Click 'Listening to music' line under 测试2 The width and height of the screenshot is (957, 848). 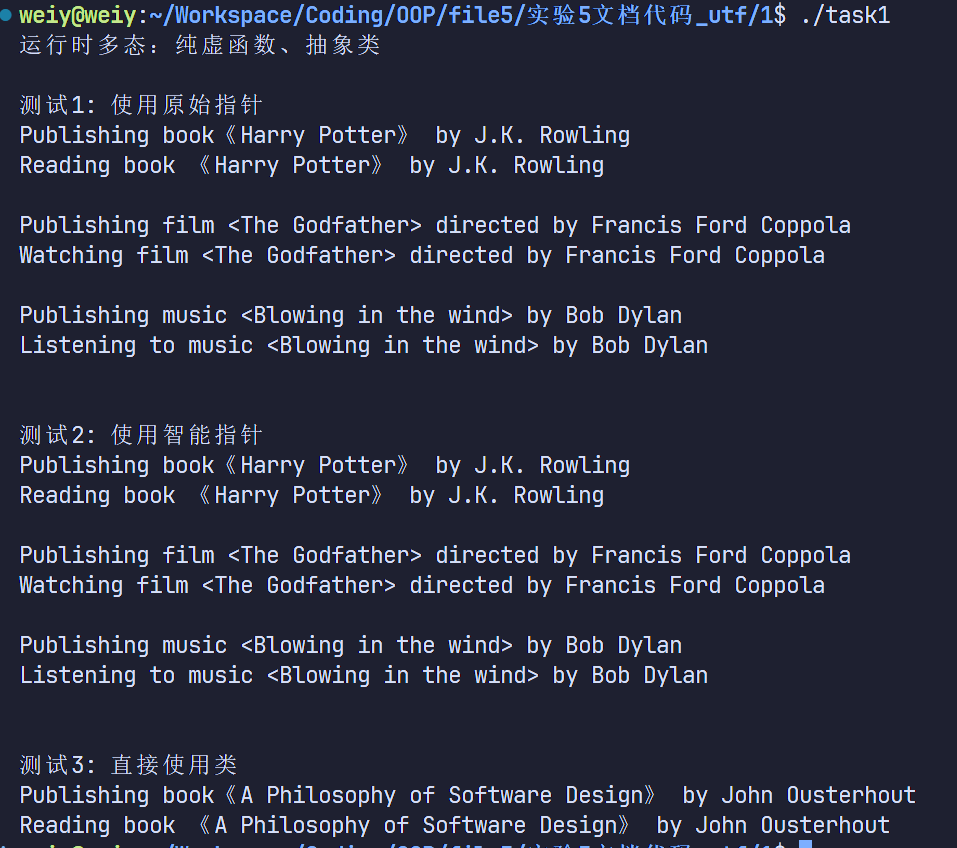tap(364, 675)
